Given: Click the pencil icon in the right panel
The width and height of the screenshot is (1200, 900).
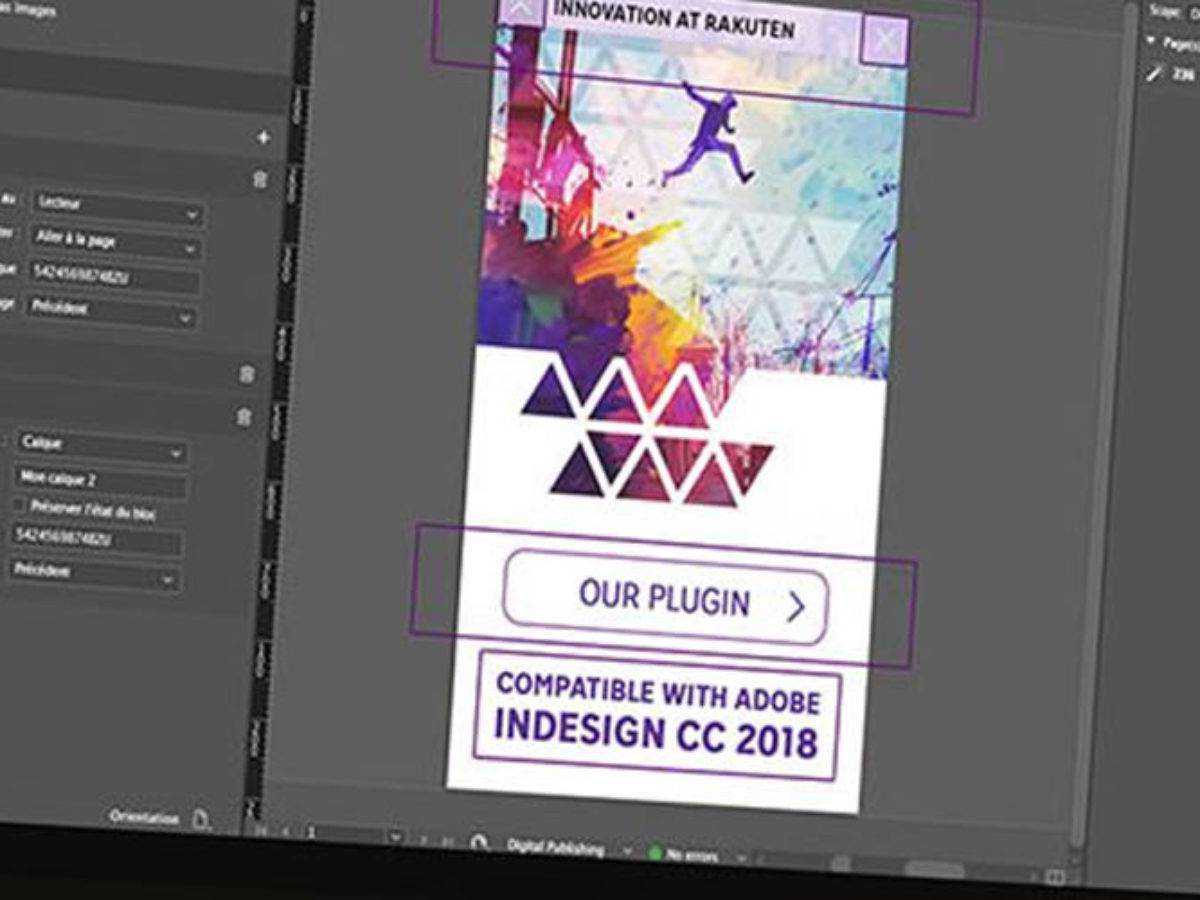Looking at the screenshot, I should (1154, 74).
